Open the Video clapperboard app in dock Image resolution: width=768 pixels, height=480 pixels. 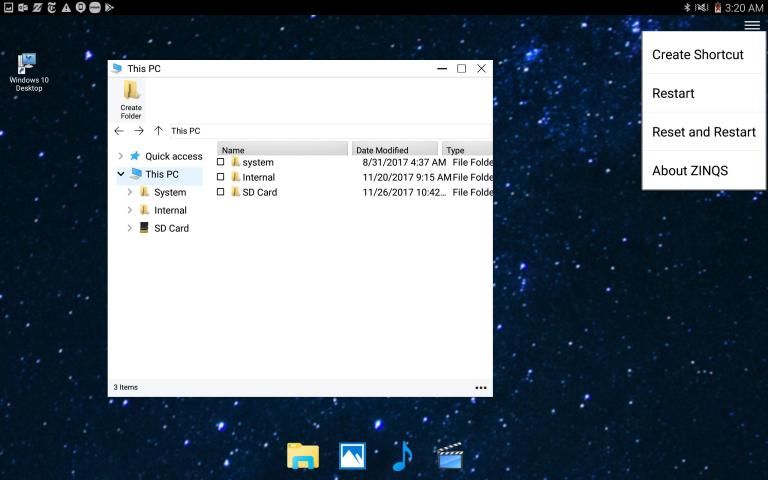450,456
